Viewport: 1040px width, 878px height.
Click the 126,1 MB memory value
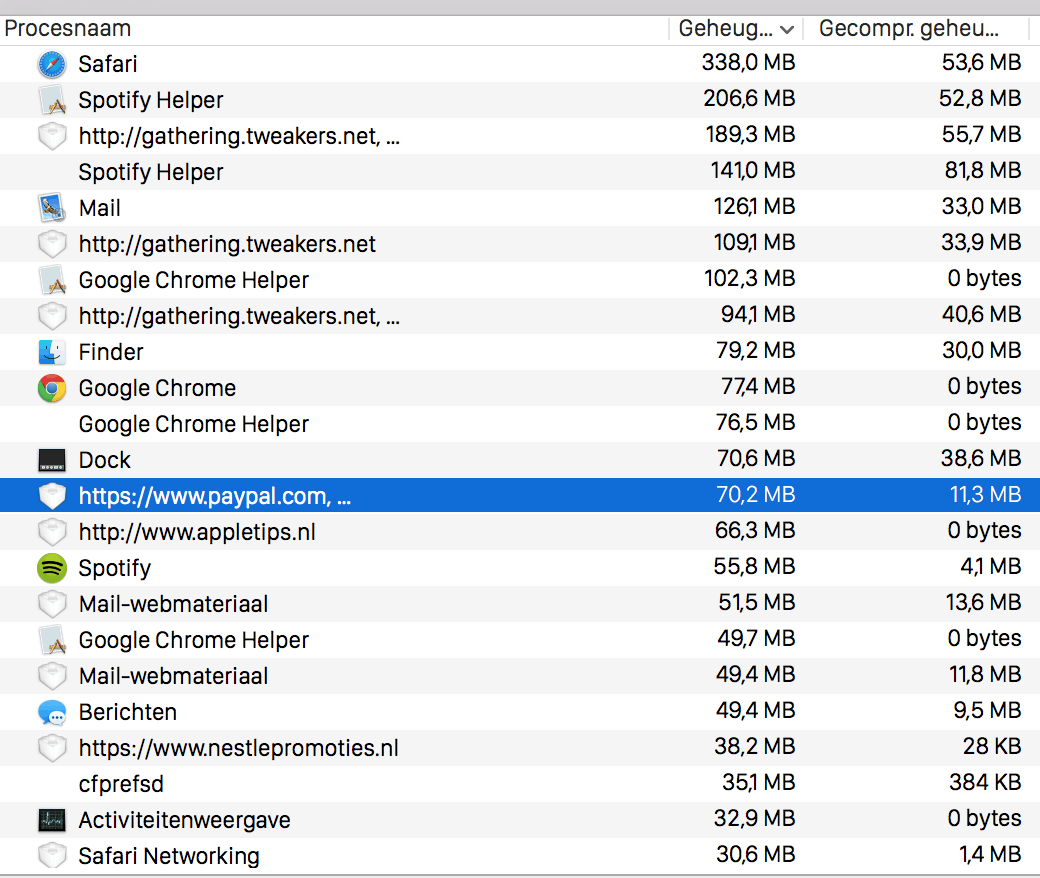755,206
